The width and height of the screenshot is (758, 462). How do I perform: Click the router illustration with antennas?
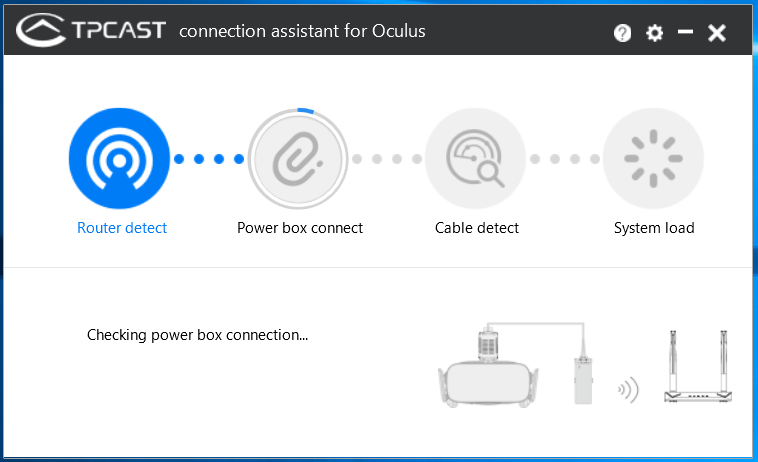coord(698,366)
